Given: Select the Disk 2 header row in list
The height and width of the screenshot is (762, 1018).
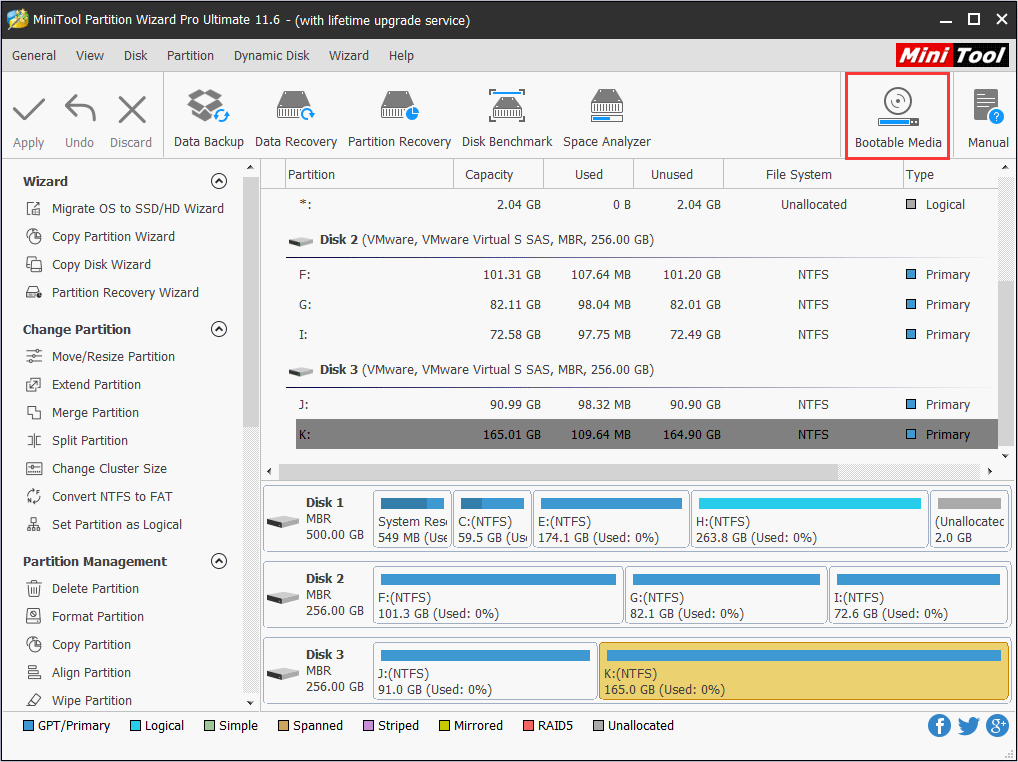Looking at the screenshot, I should [641, 240].
